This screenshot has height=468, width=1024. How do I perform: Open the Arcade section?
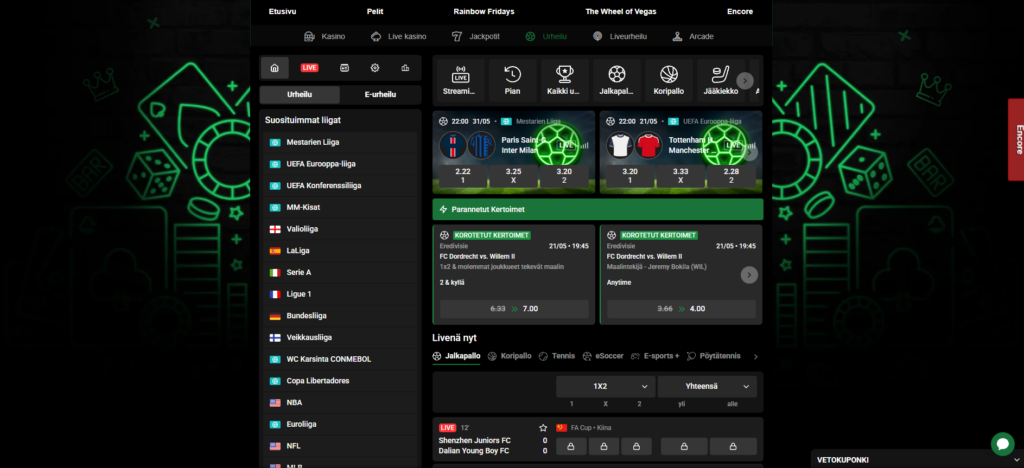click(x=693, y=37)
